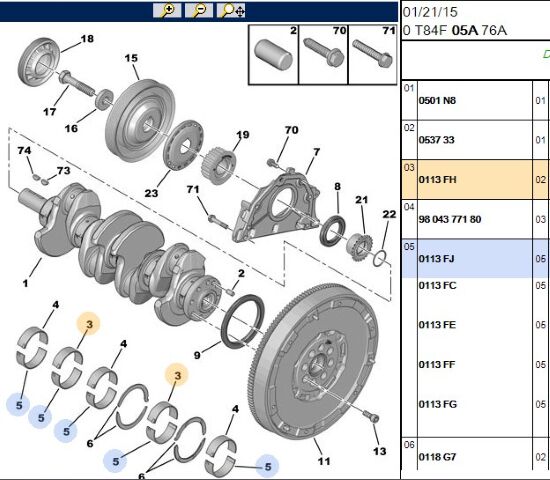Click row index 02 in parts table

tap(409, 127)
